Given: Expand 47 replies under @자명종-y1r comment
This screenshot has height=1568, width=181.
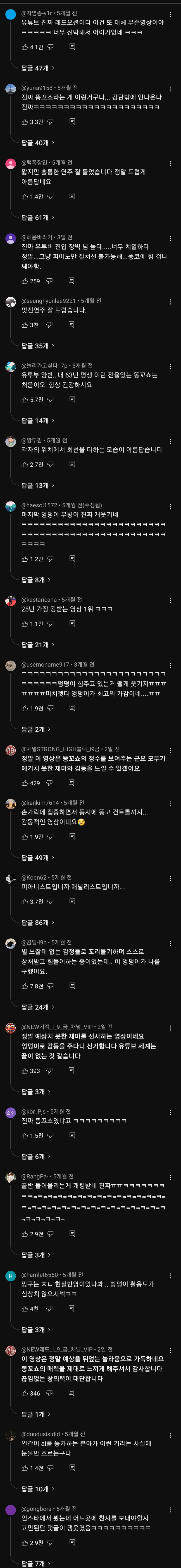Looking at the screenshot, I should 37,68.
